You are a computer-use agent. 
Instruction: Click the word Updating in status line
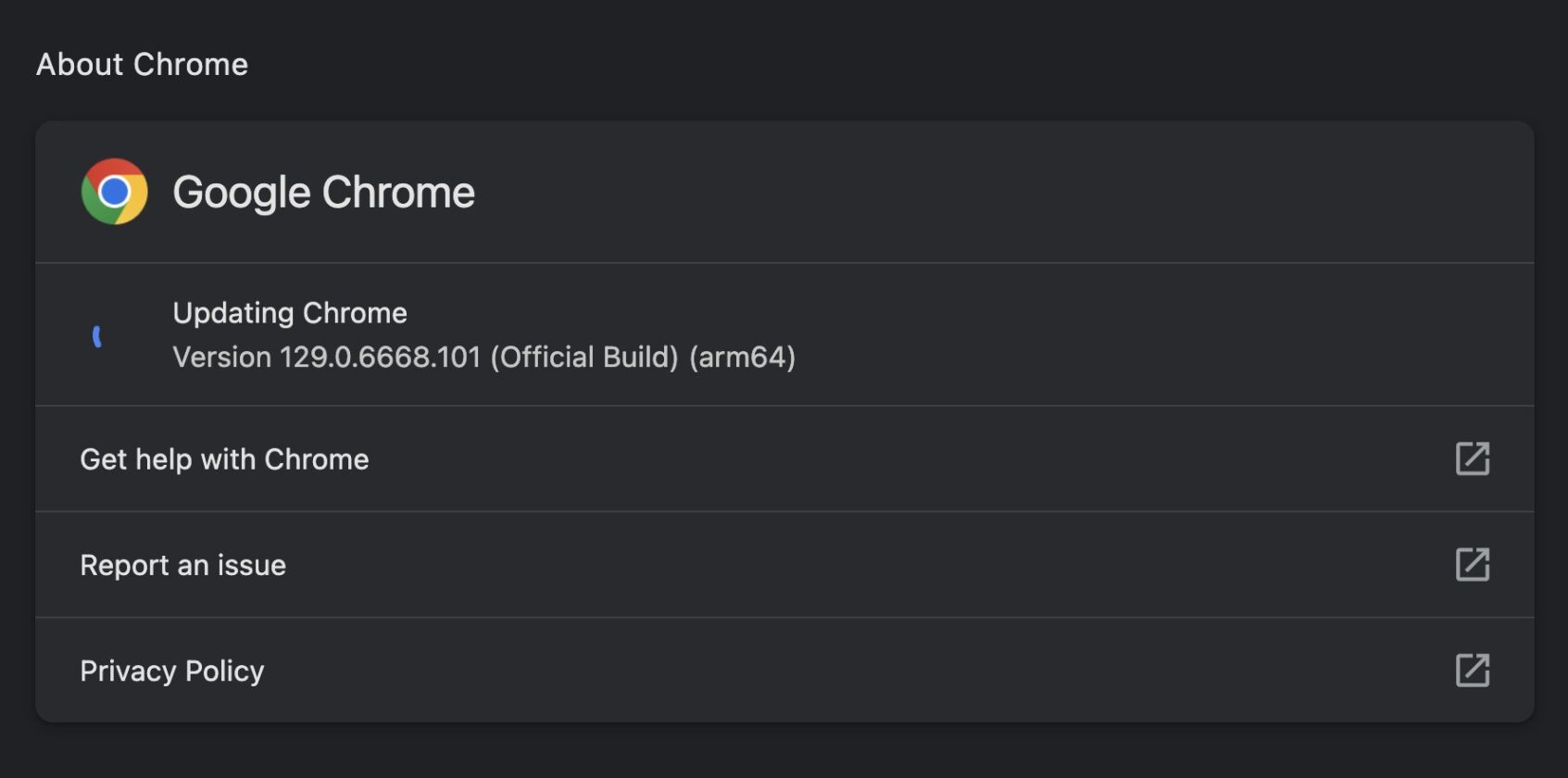tap(232, 313)
